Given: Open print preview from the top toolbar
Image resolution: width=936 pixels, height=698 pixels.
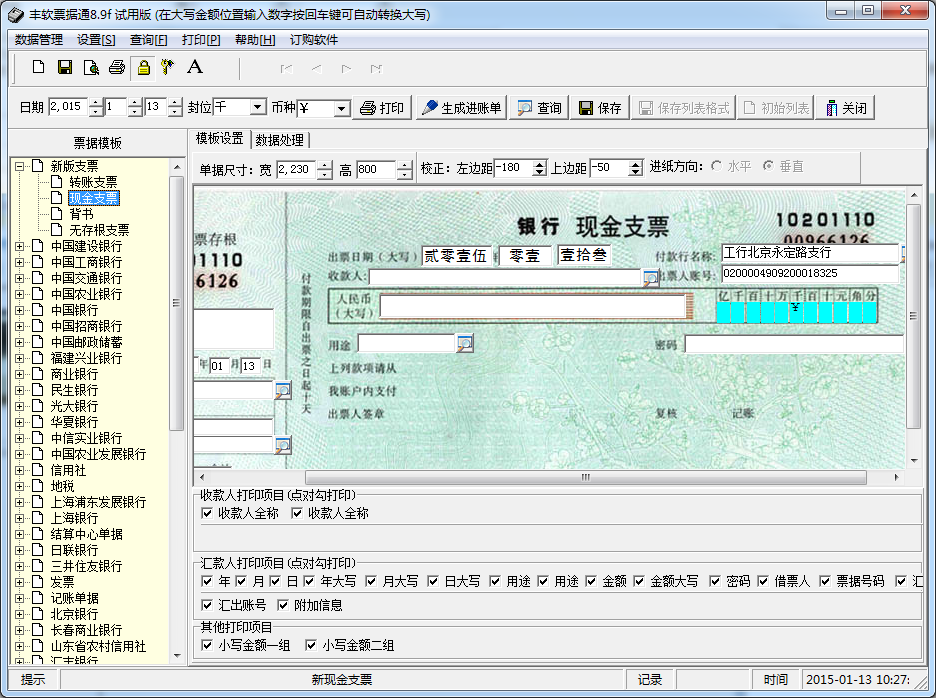Looking at the screenshot, I should pyautogui.click(x=91, y=67).
